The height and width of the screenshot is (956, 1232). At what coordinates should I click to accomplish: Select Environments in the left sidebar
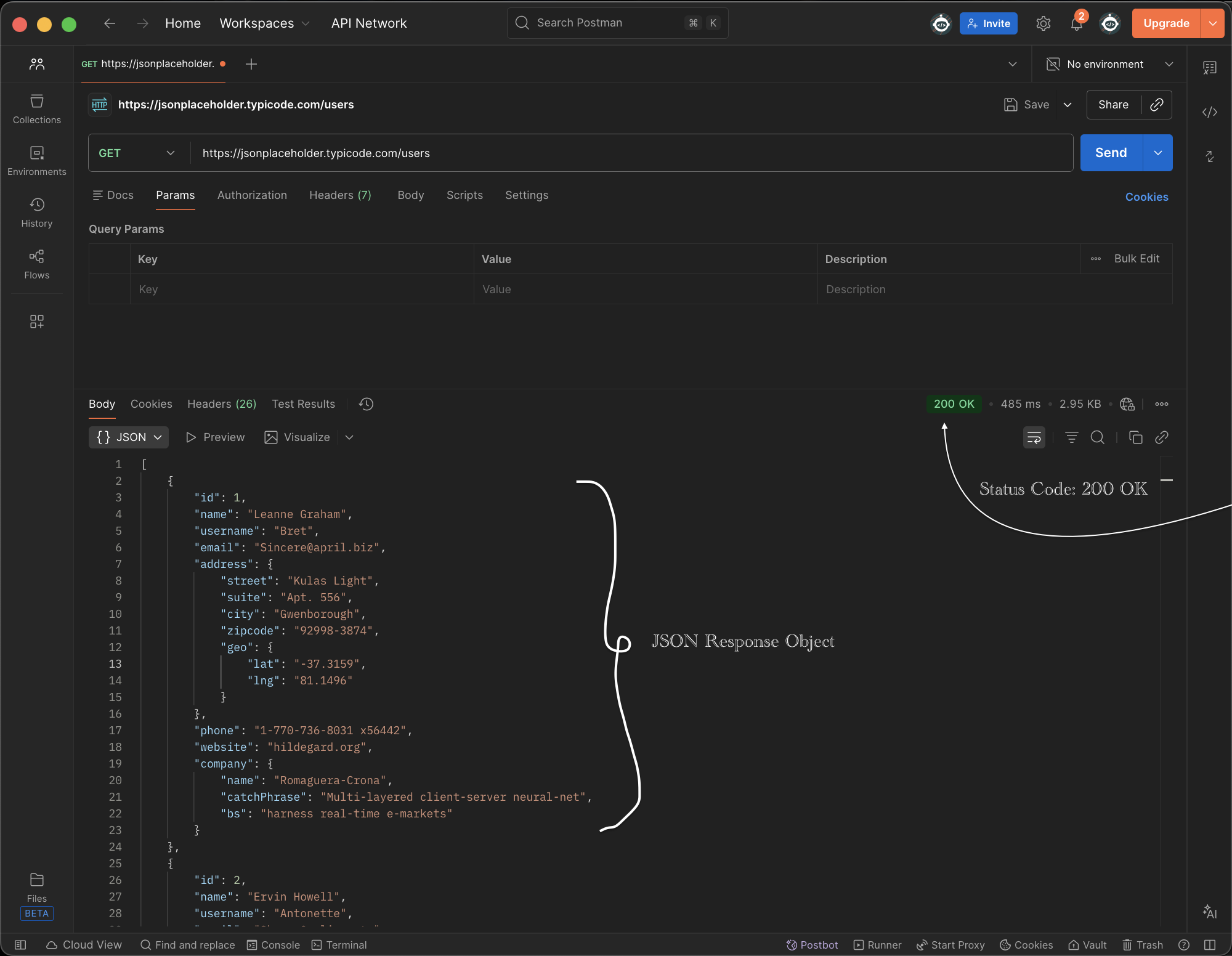36,161
